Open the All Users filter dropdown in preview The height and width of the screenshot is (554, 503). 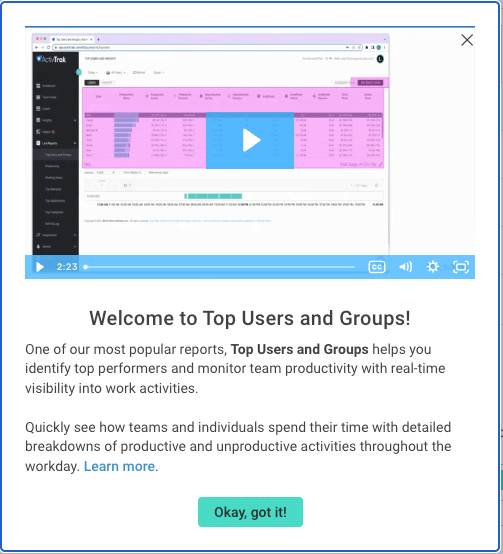coord(116,72)
